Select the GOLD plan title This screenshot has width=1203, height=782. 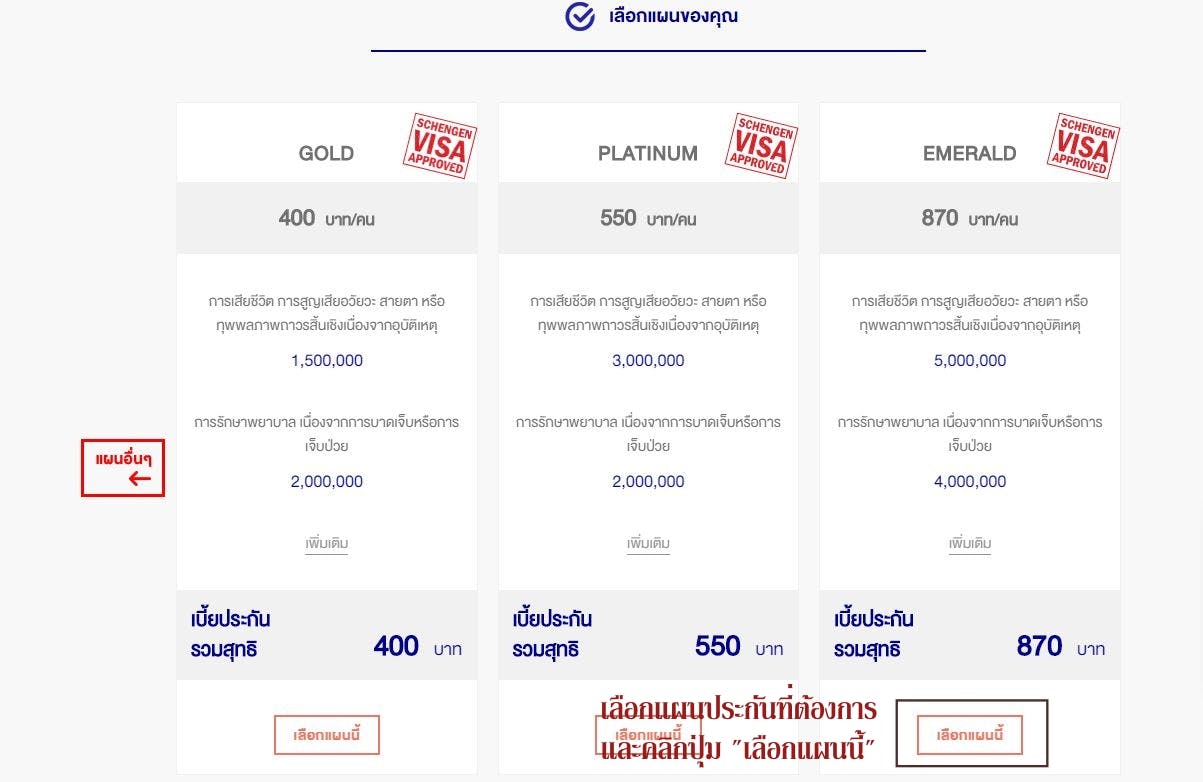tap(326, 154)
